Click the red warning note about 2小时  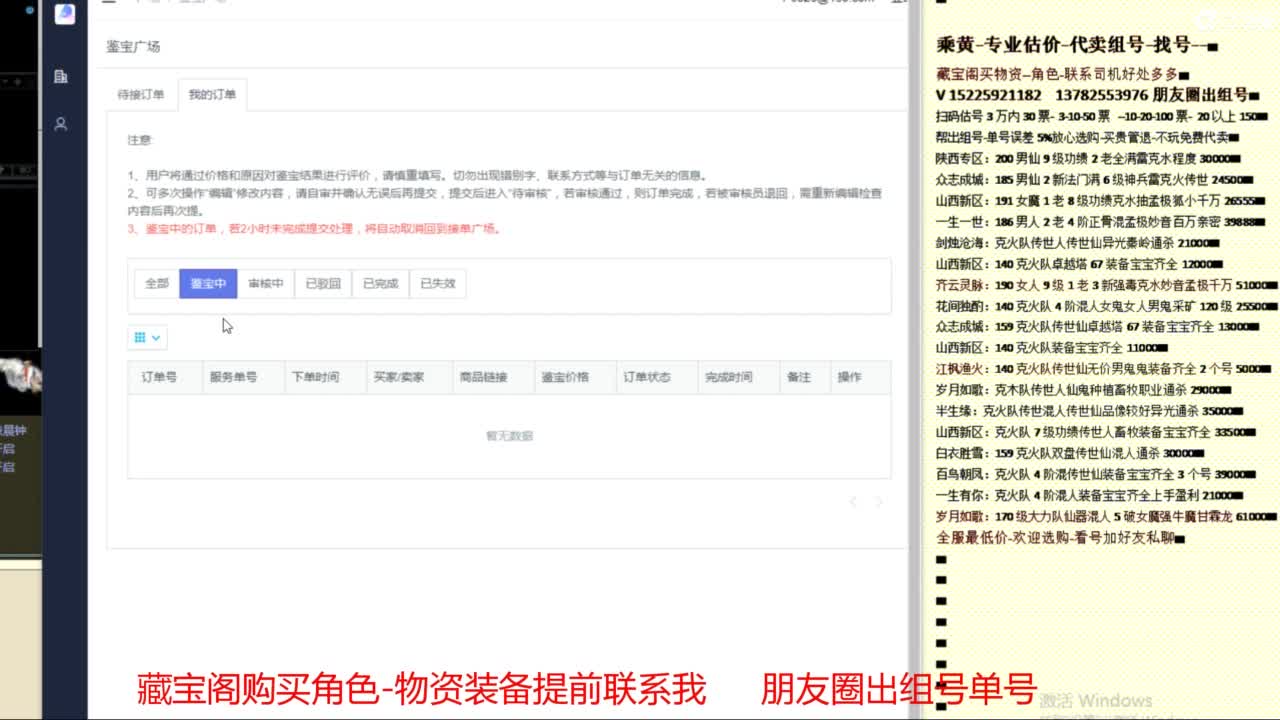(x=314, y=229)
